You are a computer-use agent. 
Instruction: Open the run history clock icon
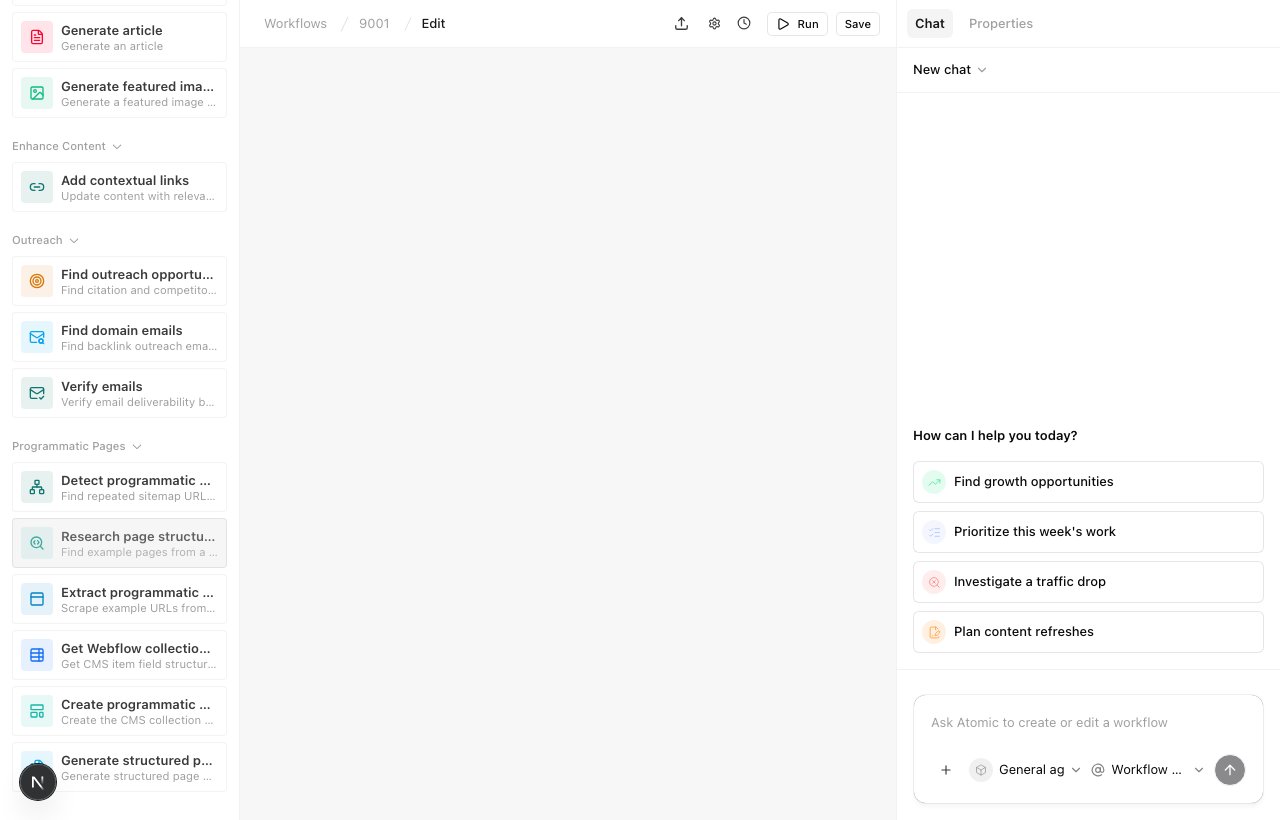click(x=744, y=24)
